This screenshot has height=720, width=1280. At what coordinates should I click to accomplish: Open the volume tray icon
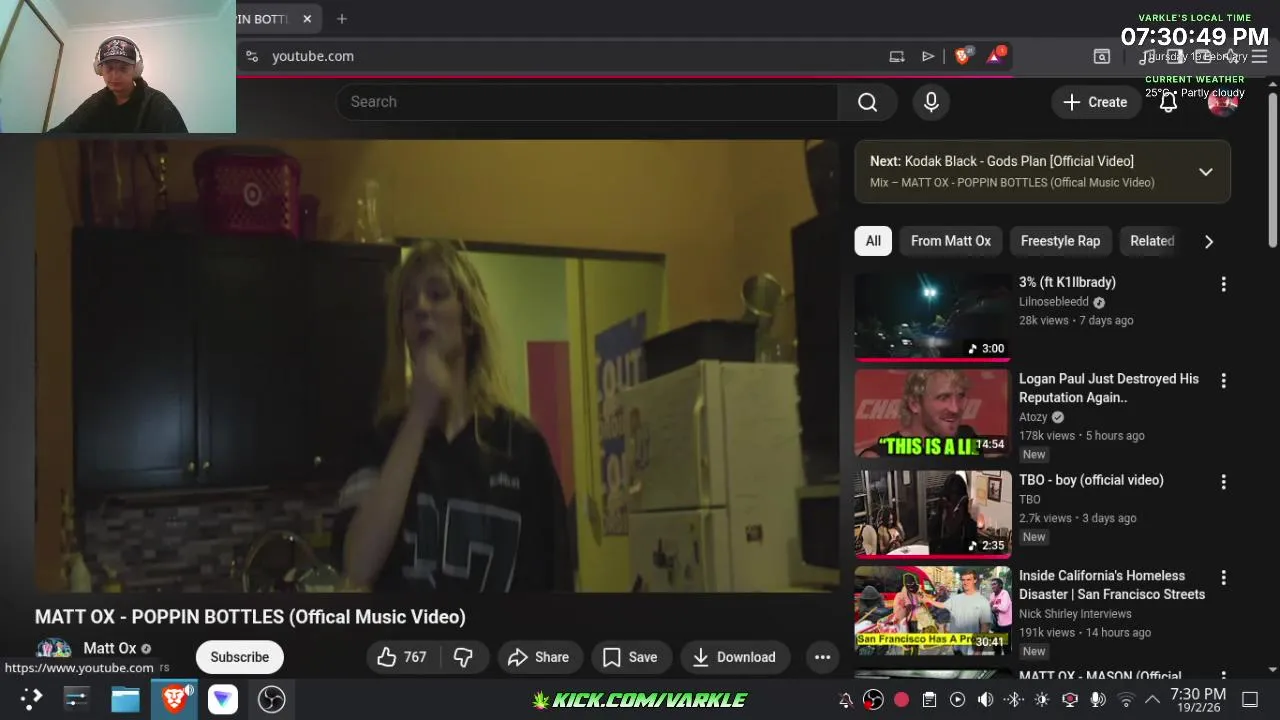pyautogui.click(x=985, y=700)
